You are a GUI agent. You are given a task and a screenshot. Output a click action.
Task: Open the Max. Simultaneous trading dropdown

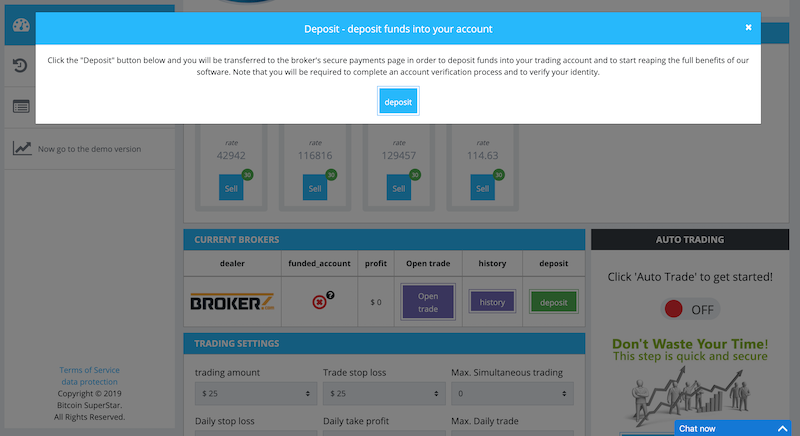click(x=510, y=395)
